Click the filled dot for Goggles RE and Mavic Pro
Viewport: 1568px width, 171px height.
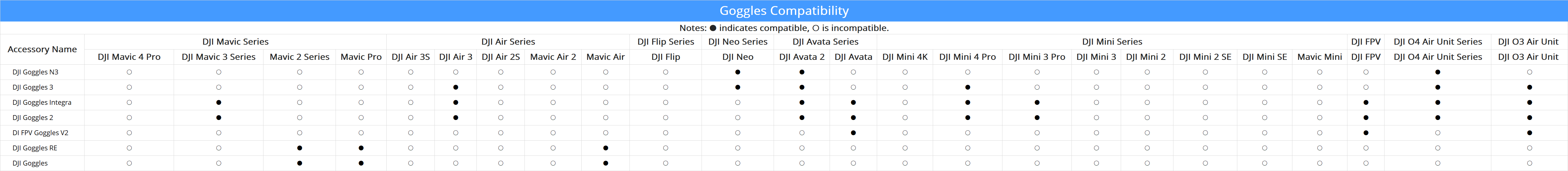tap(361, 148)
